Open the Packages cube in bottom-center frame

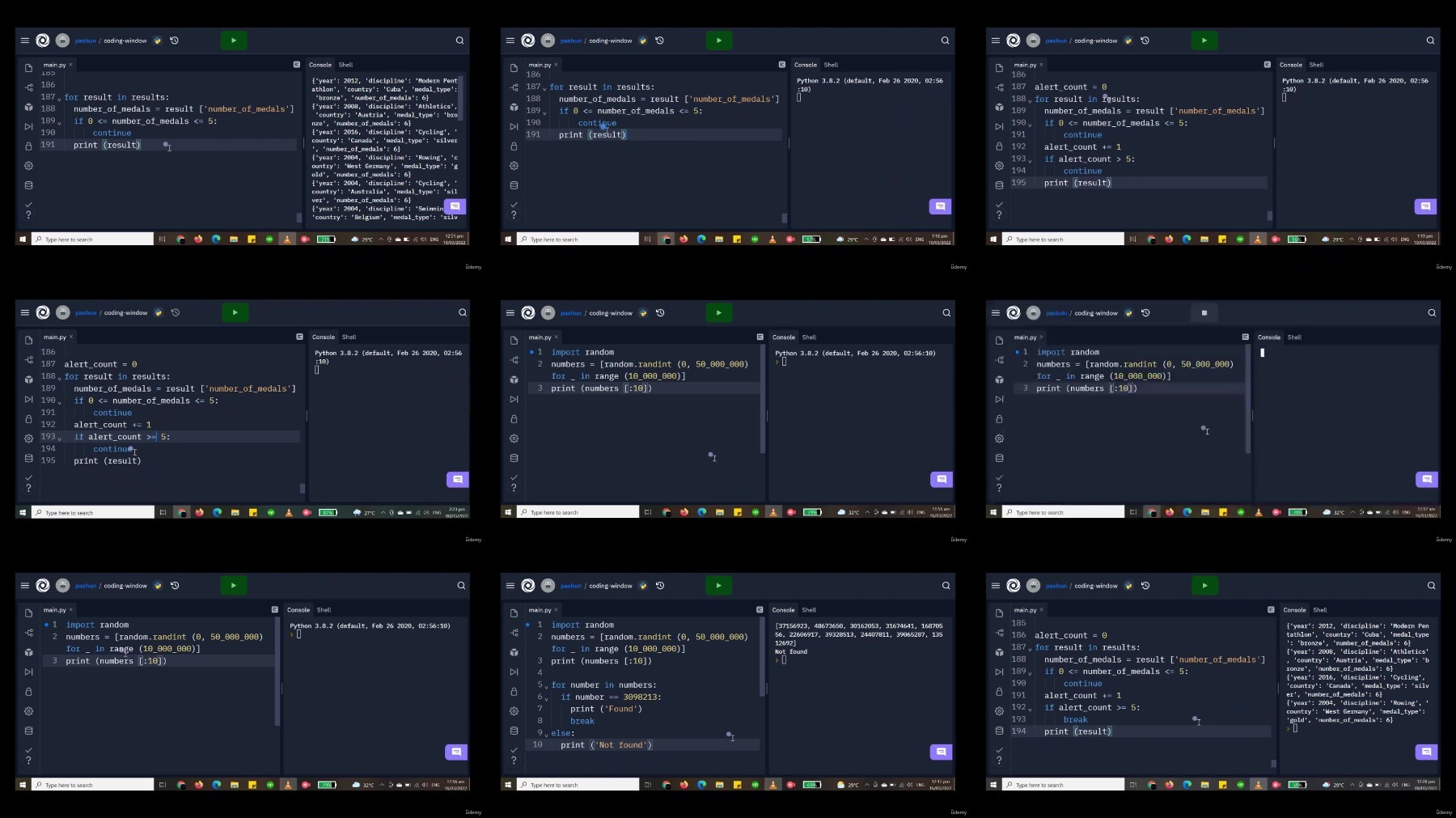coord(514,652)
